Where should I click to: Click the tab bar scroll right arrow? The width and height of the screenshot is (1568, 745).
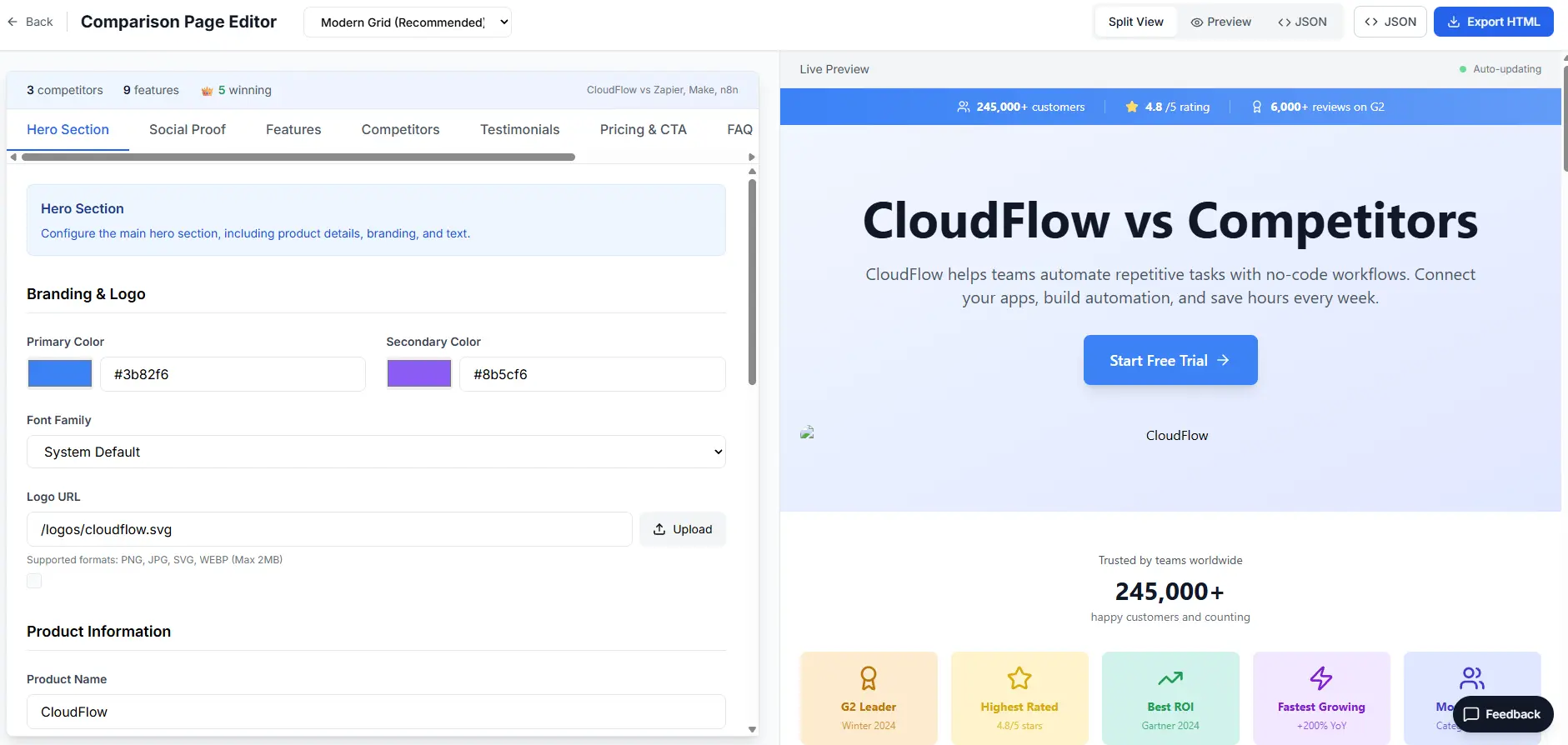click(x=752, y=157)
